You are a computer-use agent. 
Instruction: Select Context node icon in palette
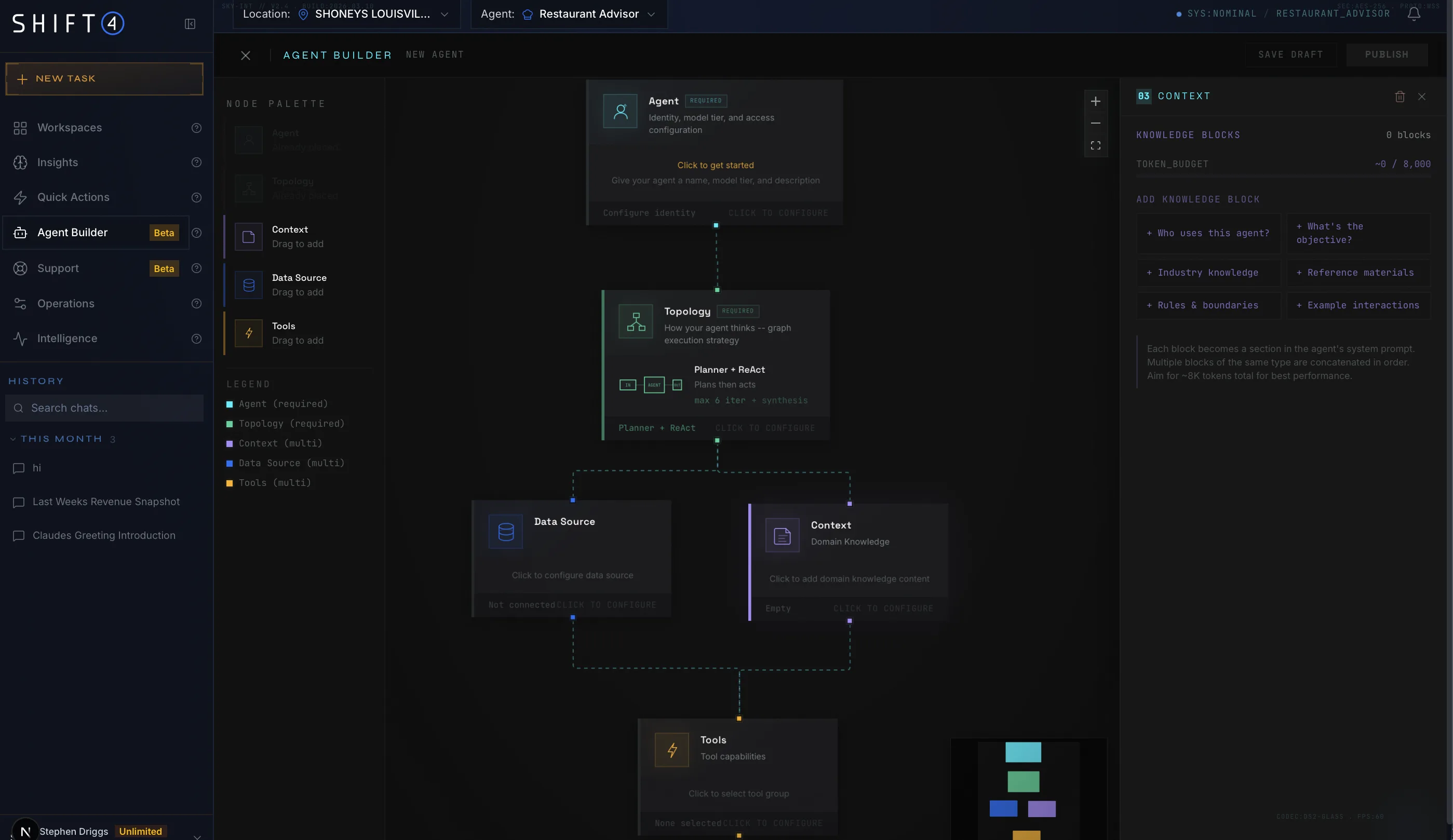point(249,237)
